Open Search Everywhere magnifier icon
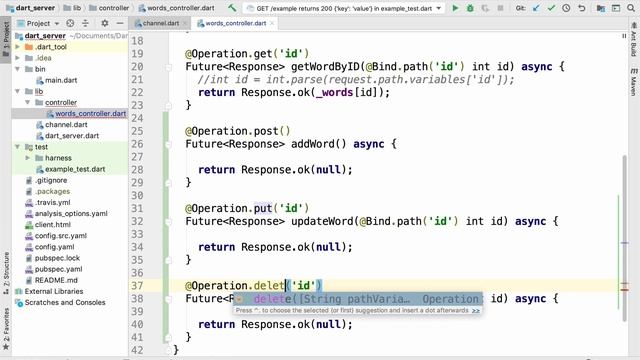The width and height of the screenshot is (640, 360). pos(631,8)
